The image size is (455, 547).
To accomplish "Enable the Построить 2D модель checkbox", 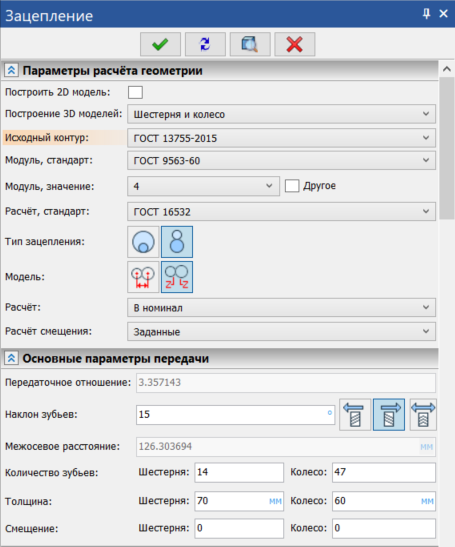I will [x=135, y=92].
